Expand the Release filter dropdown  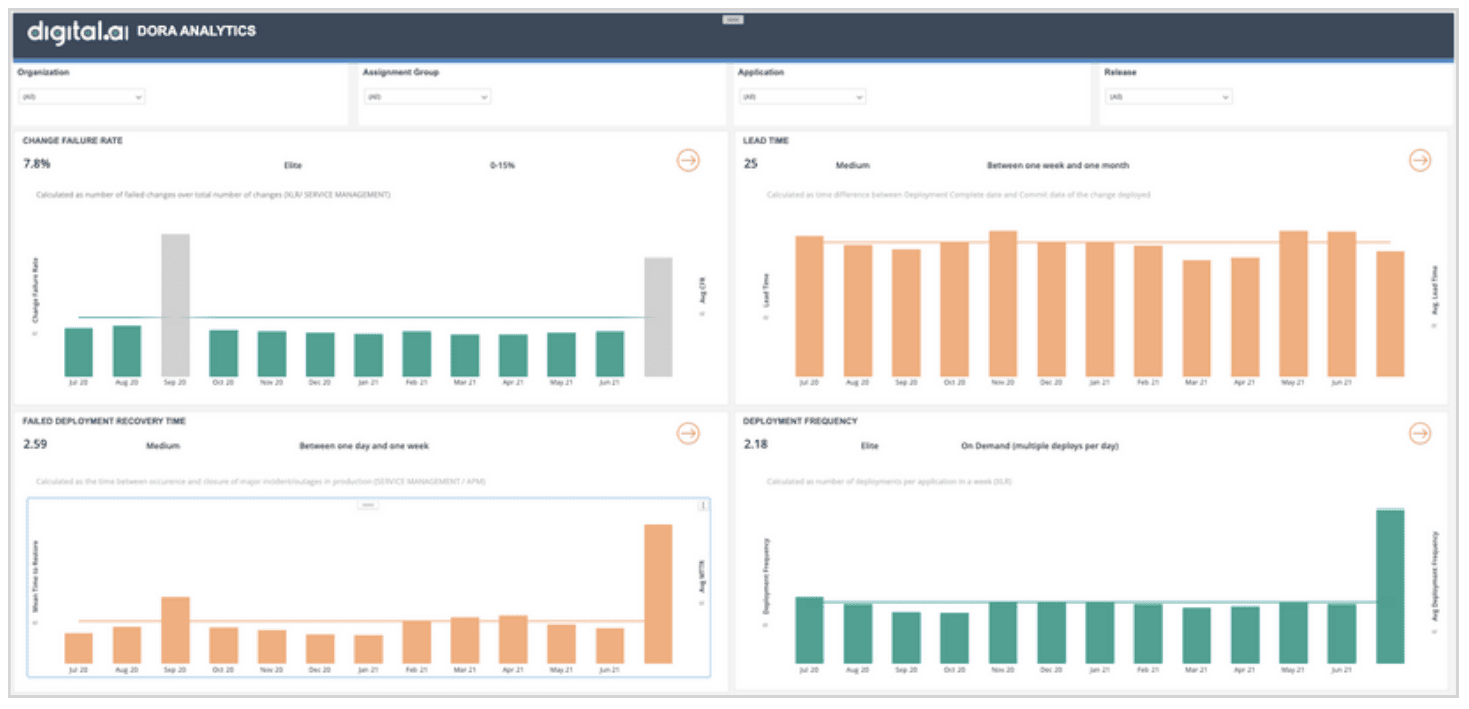click(1169, 97)
